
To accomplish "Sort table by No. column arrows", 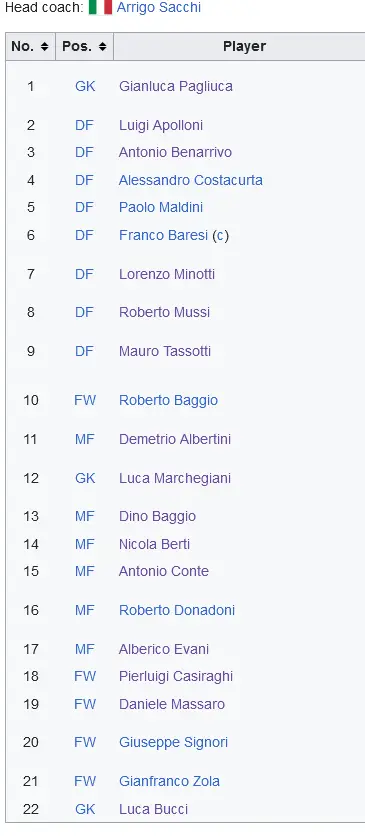I will (x=44, y=47).
